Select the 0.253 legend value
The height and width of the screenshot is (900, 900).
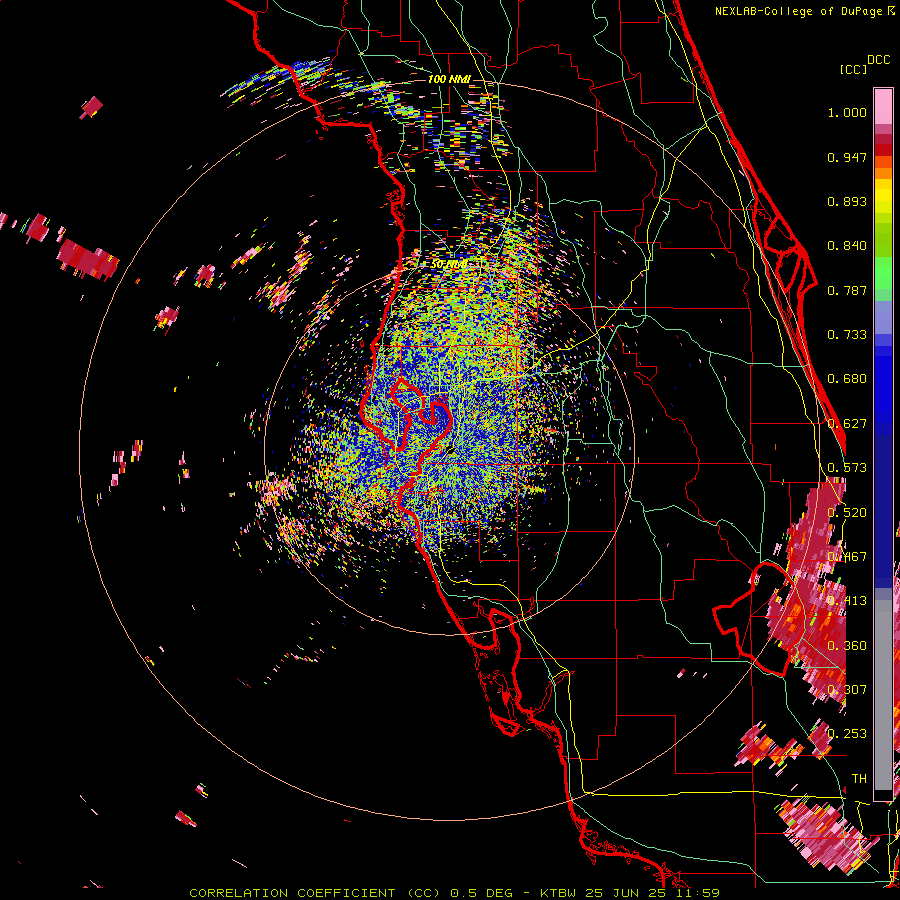847,734
